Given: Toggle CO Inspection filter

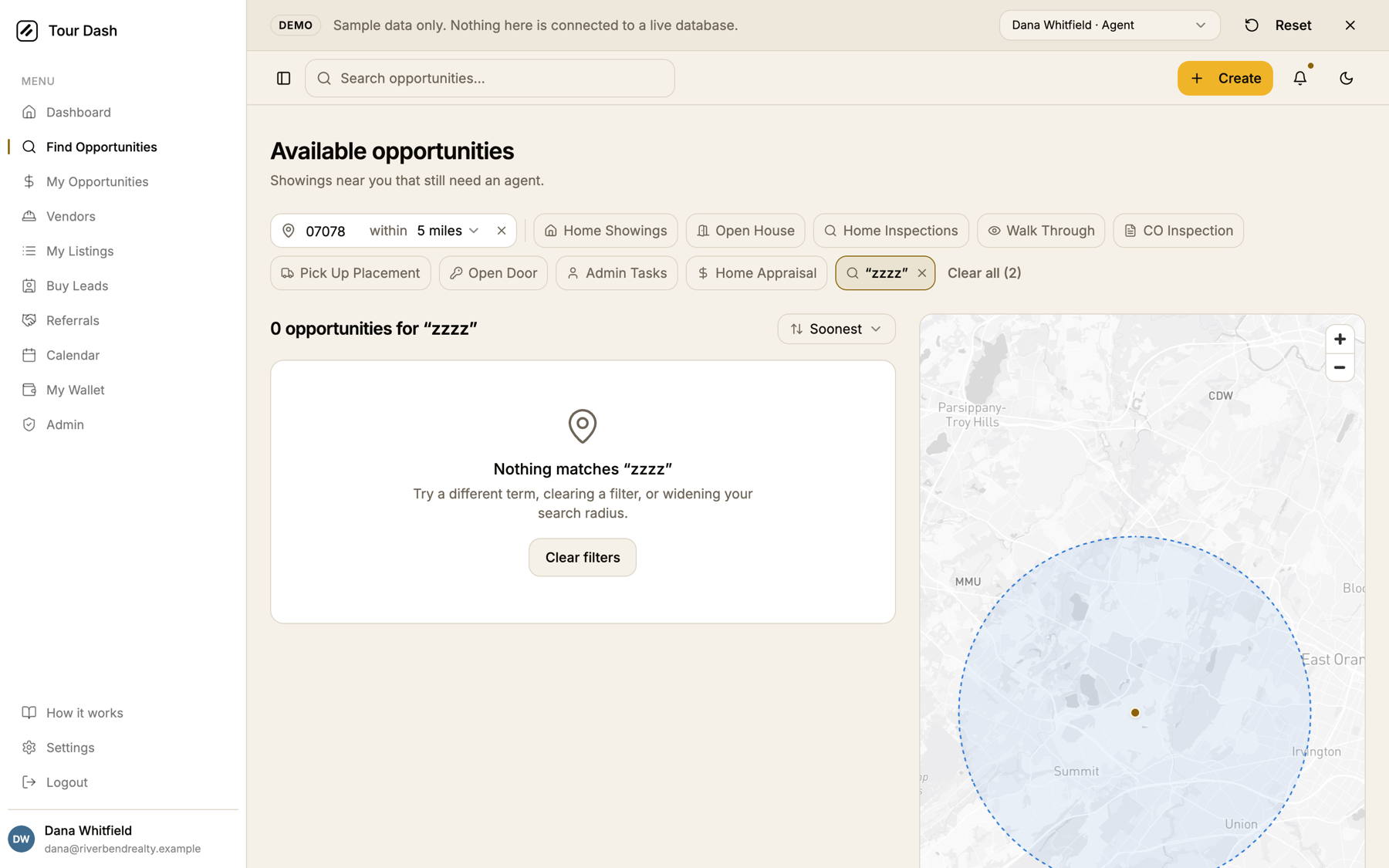Looking at the screenshot, I should [1178, 231].
